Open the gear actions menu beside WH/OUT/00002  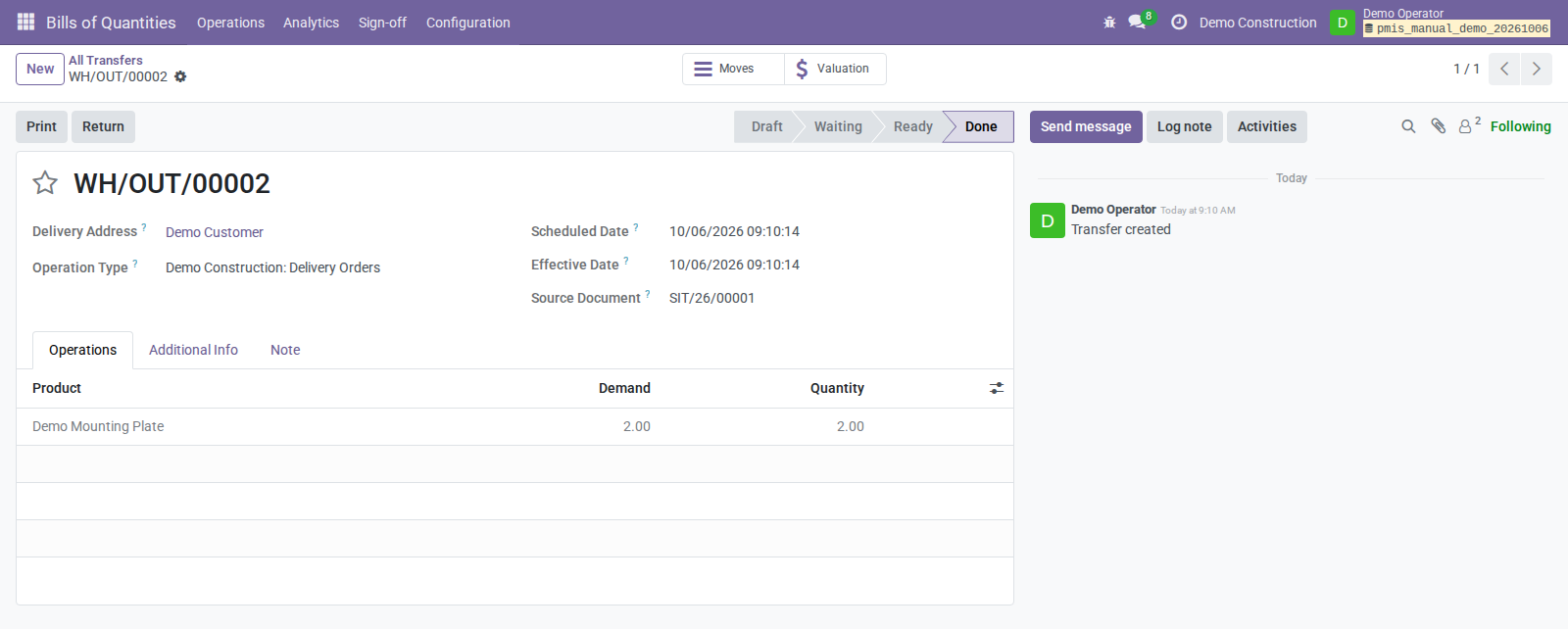180,76
